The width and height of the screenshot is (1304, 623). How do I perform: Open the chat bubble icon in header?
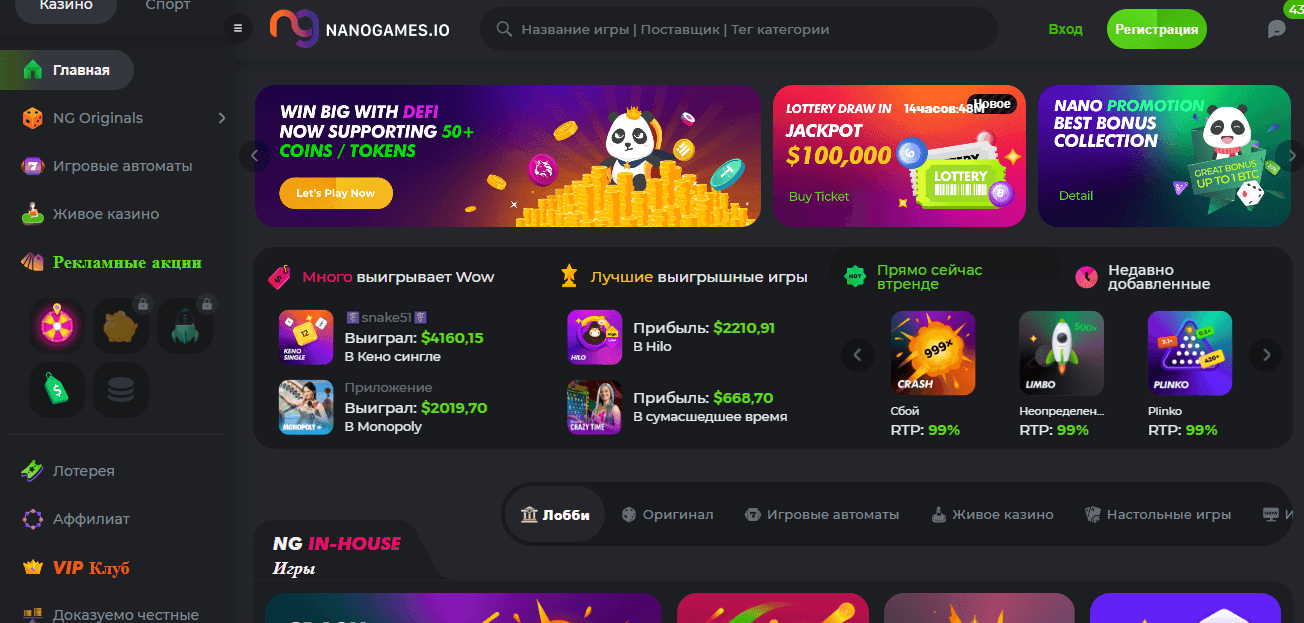tap(1277, 29)
